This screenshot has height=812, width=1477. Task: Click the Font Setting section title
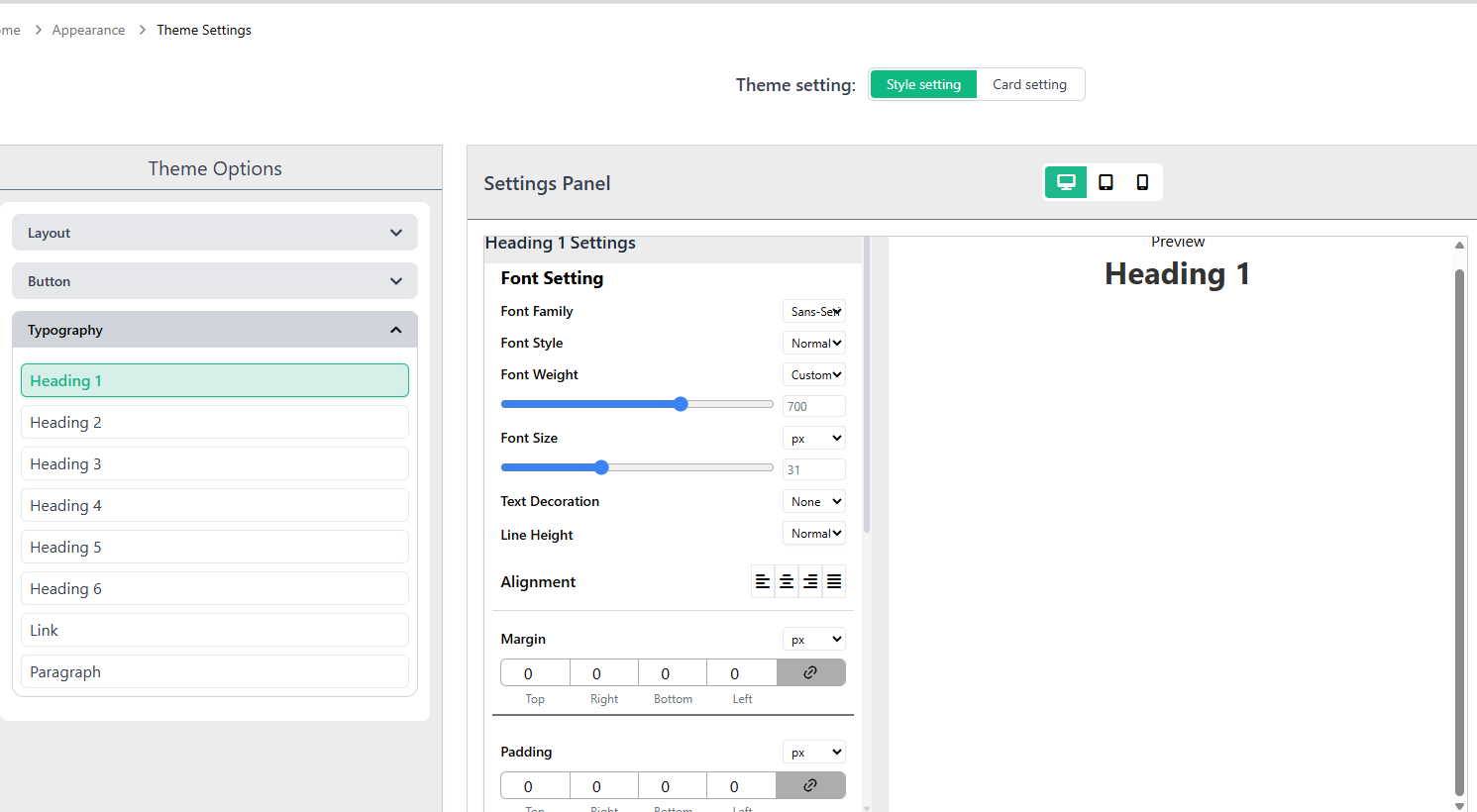pos(552,278)
